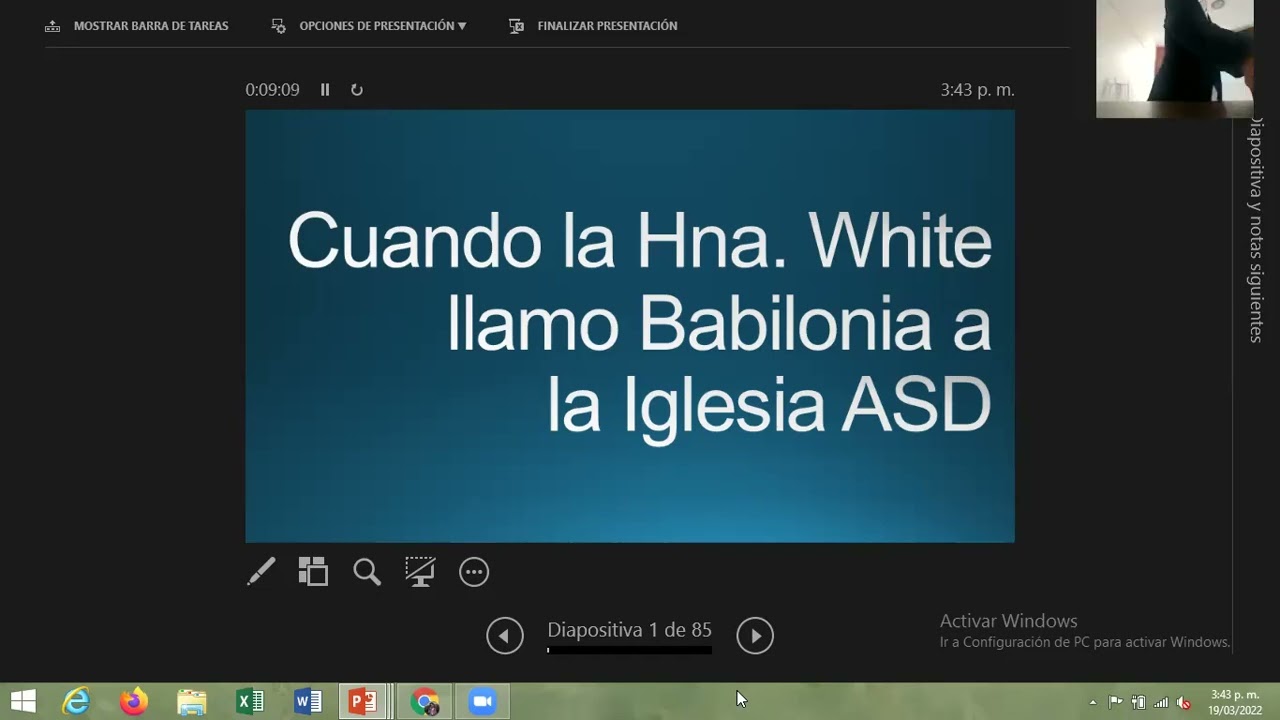Click the end-presentation icon beside FINALIZAR
The width and height of the screenshot is (1280, 720).
[x=517, y=26]
